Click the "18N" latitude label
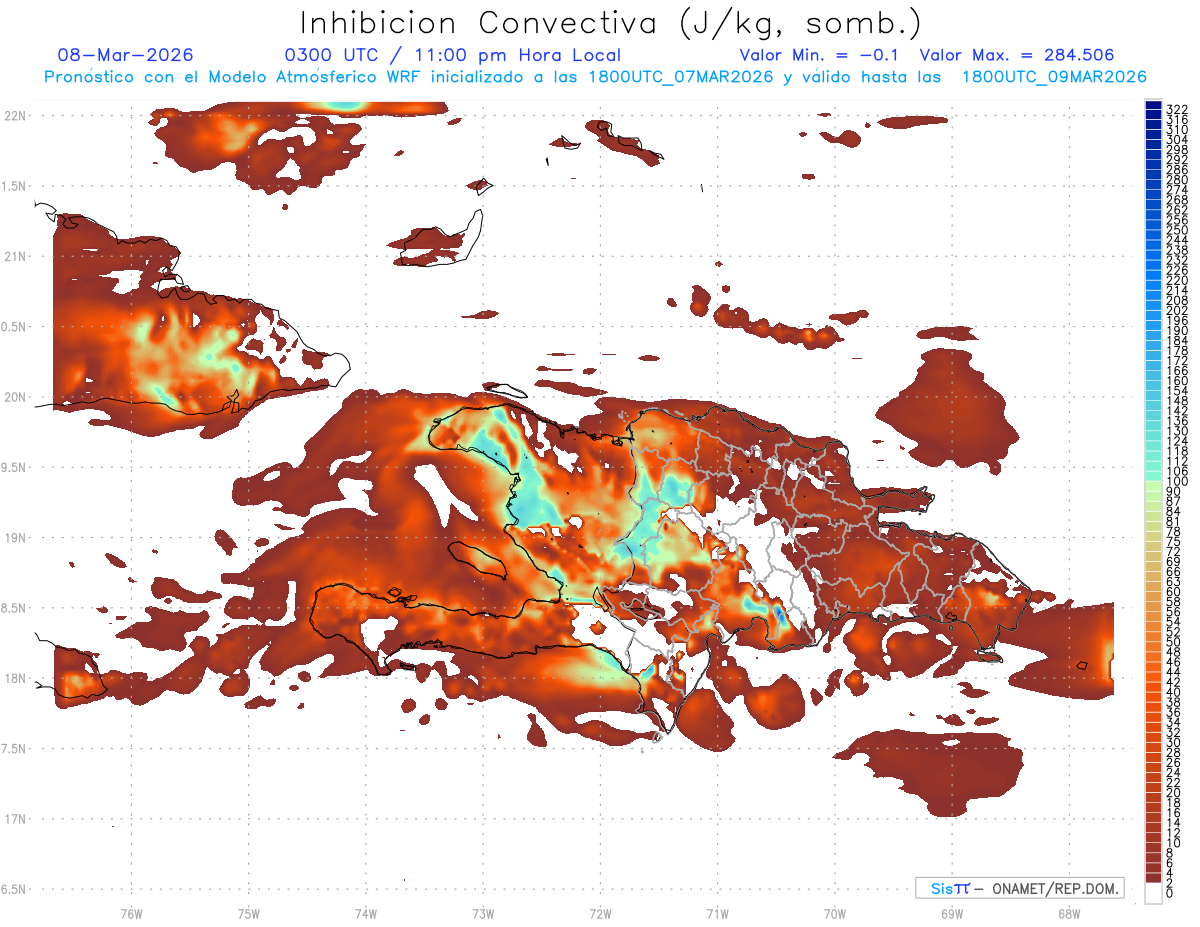This screenshot has height=927, width=1200. 15,678
